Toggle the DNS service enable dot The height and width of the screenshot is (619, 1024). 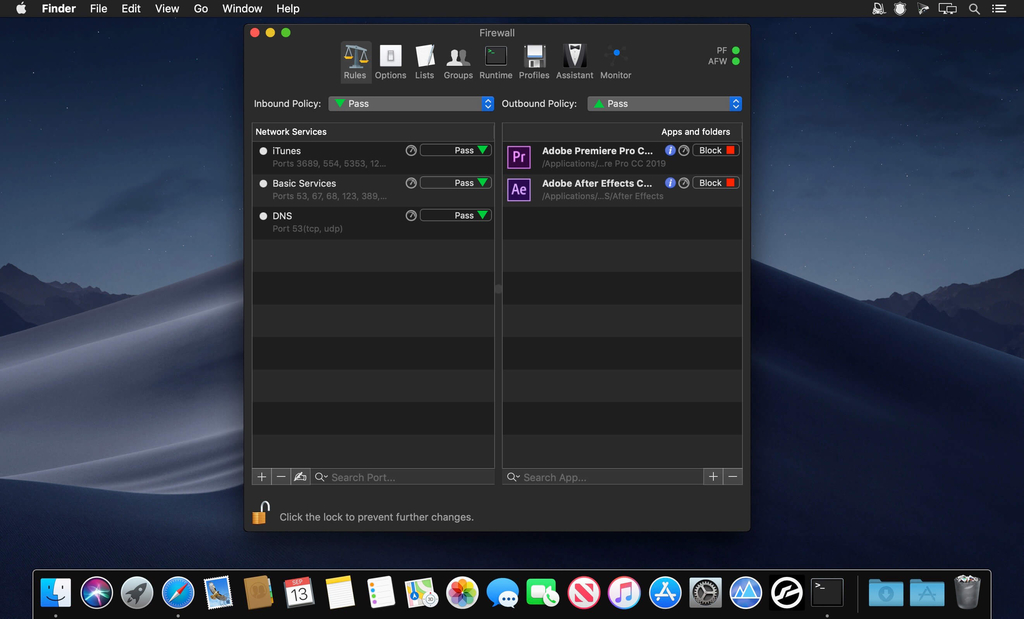(263, 216)
